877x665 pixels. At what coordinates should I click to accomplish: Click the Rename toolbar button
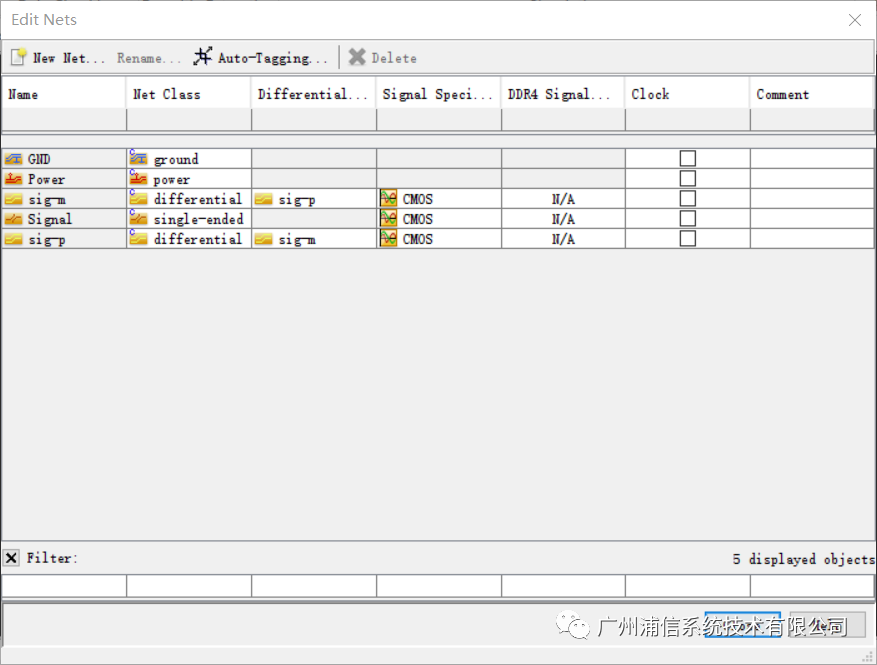pos(149,58)
